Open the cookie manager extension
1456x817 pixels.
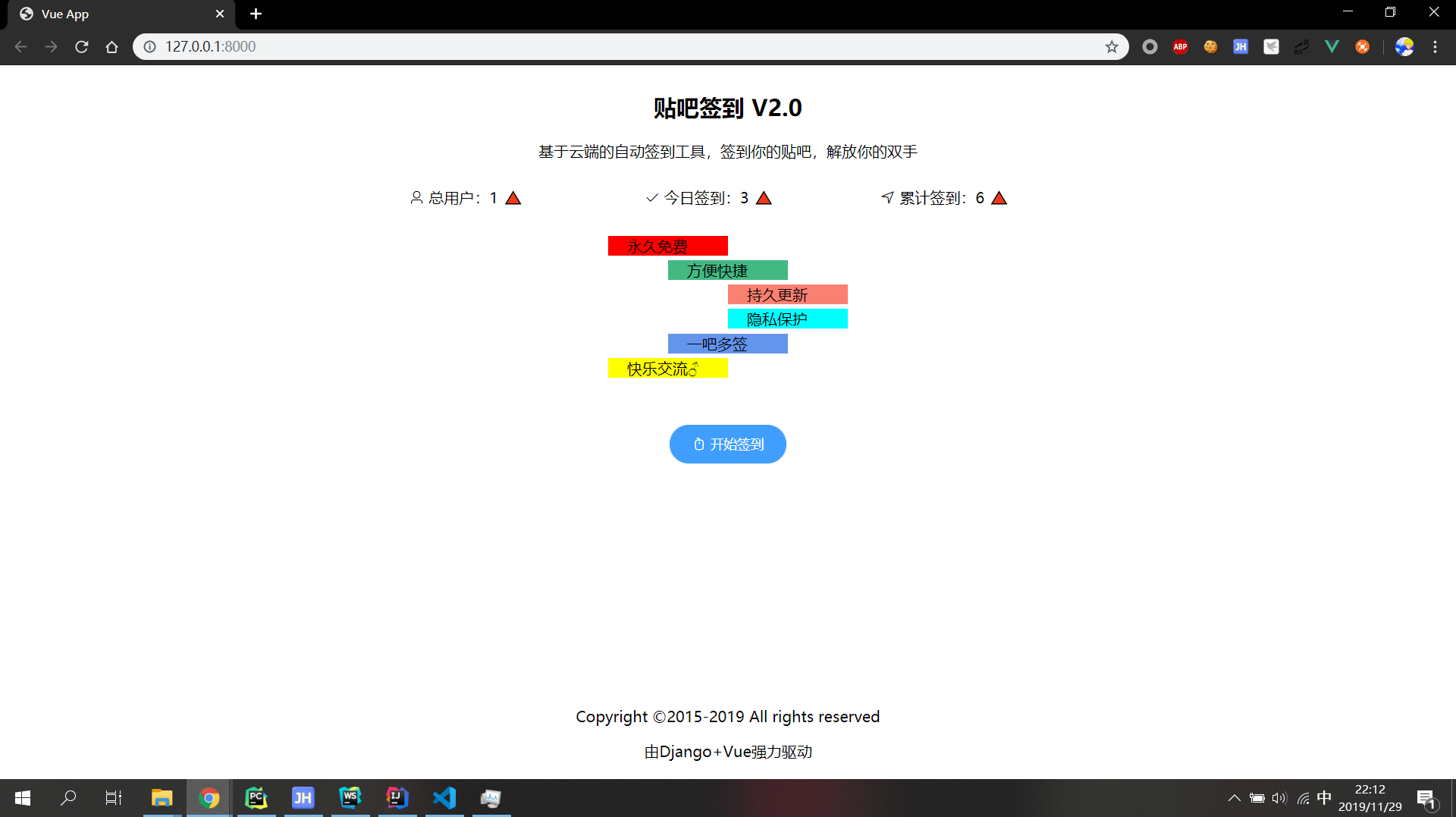[1210, 46]
